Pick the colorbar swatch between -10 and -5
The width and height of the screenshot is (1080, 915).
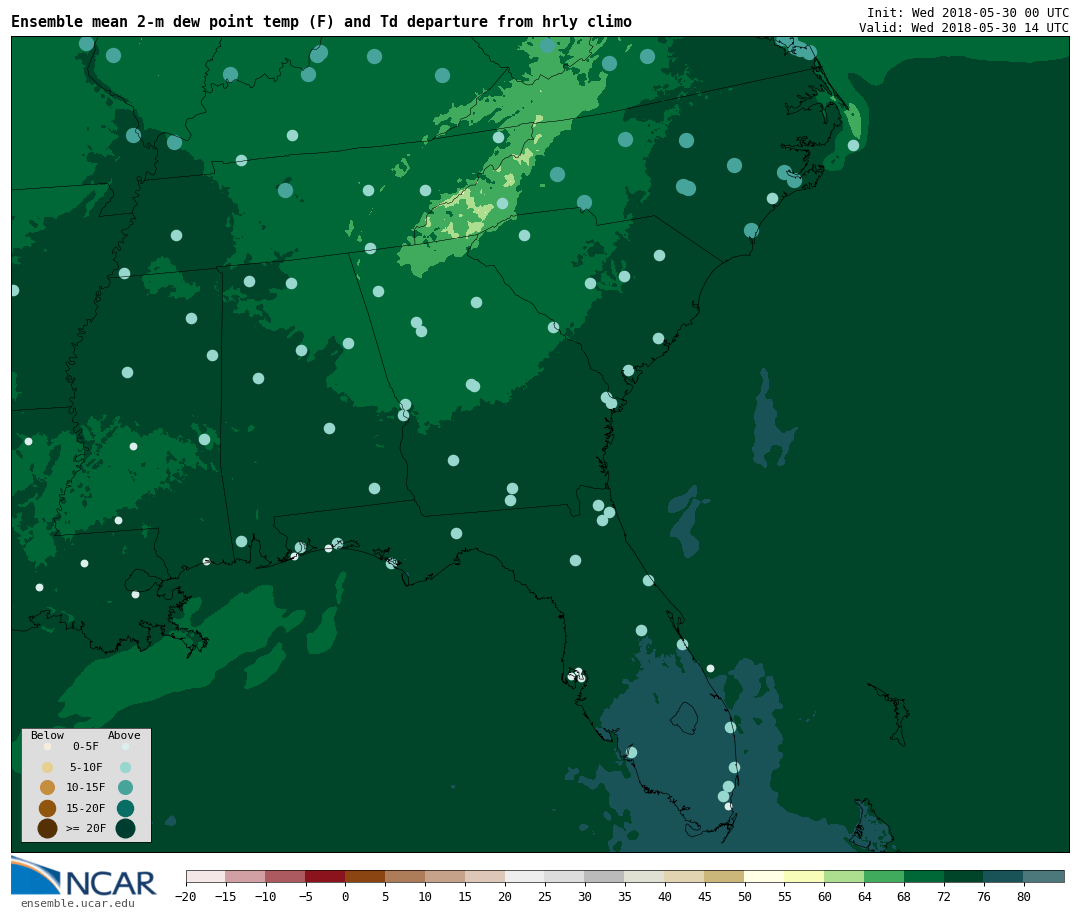[285, 876]
